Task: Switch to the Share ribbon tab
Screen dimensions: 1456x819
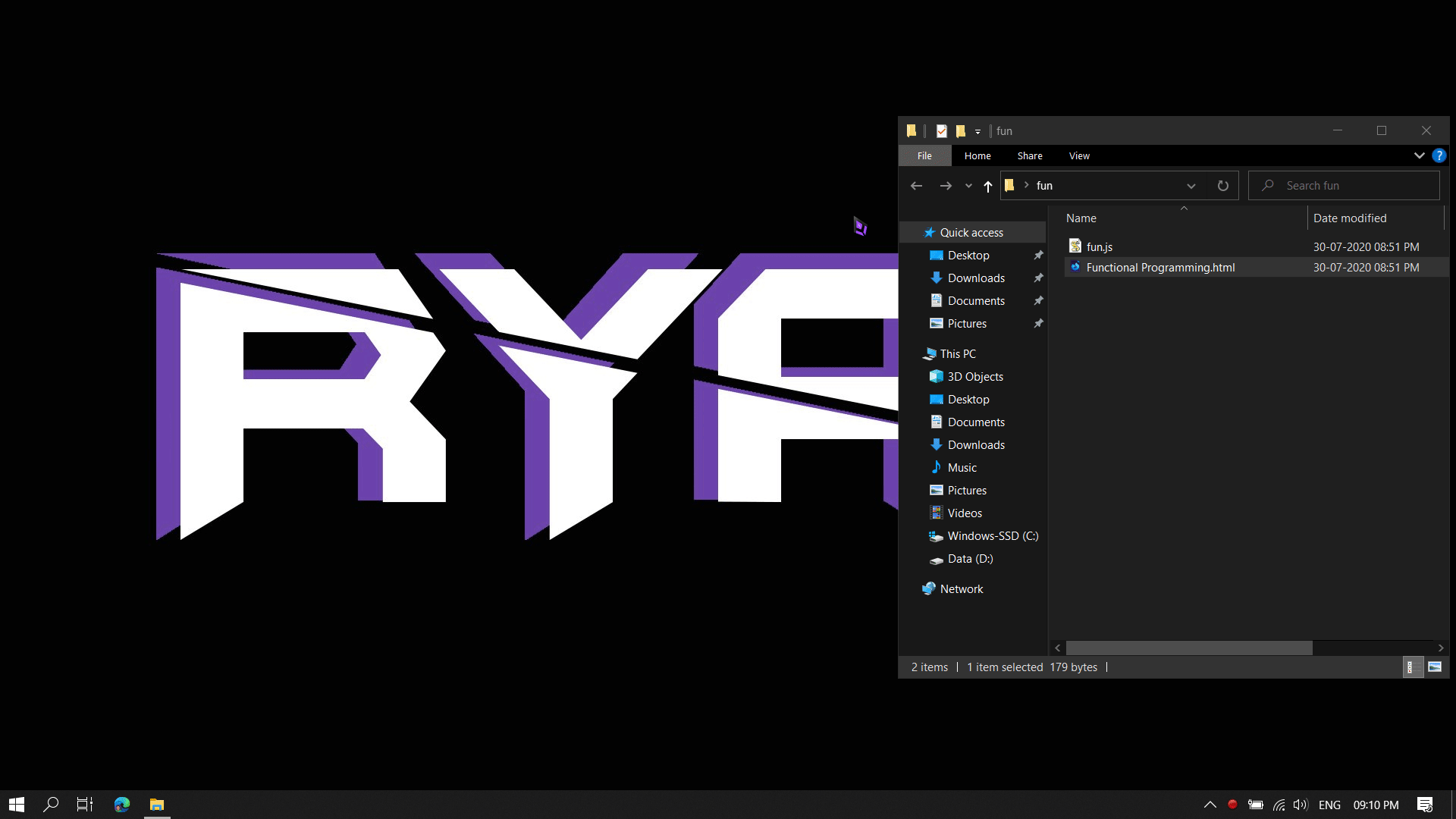Action: point(1030,155)
